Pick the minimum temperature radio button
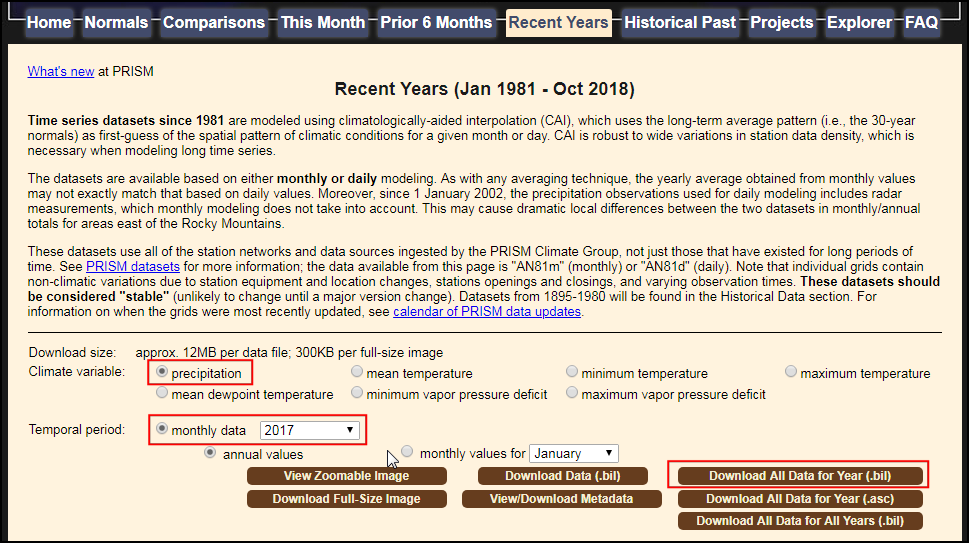This screenshot has width=969, height=543. pos(572,372)
